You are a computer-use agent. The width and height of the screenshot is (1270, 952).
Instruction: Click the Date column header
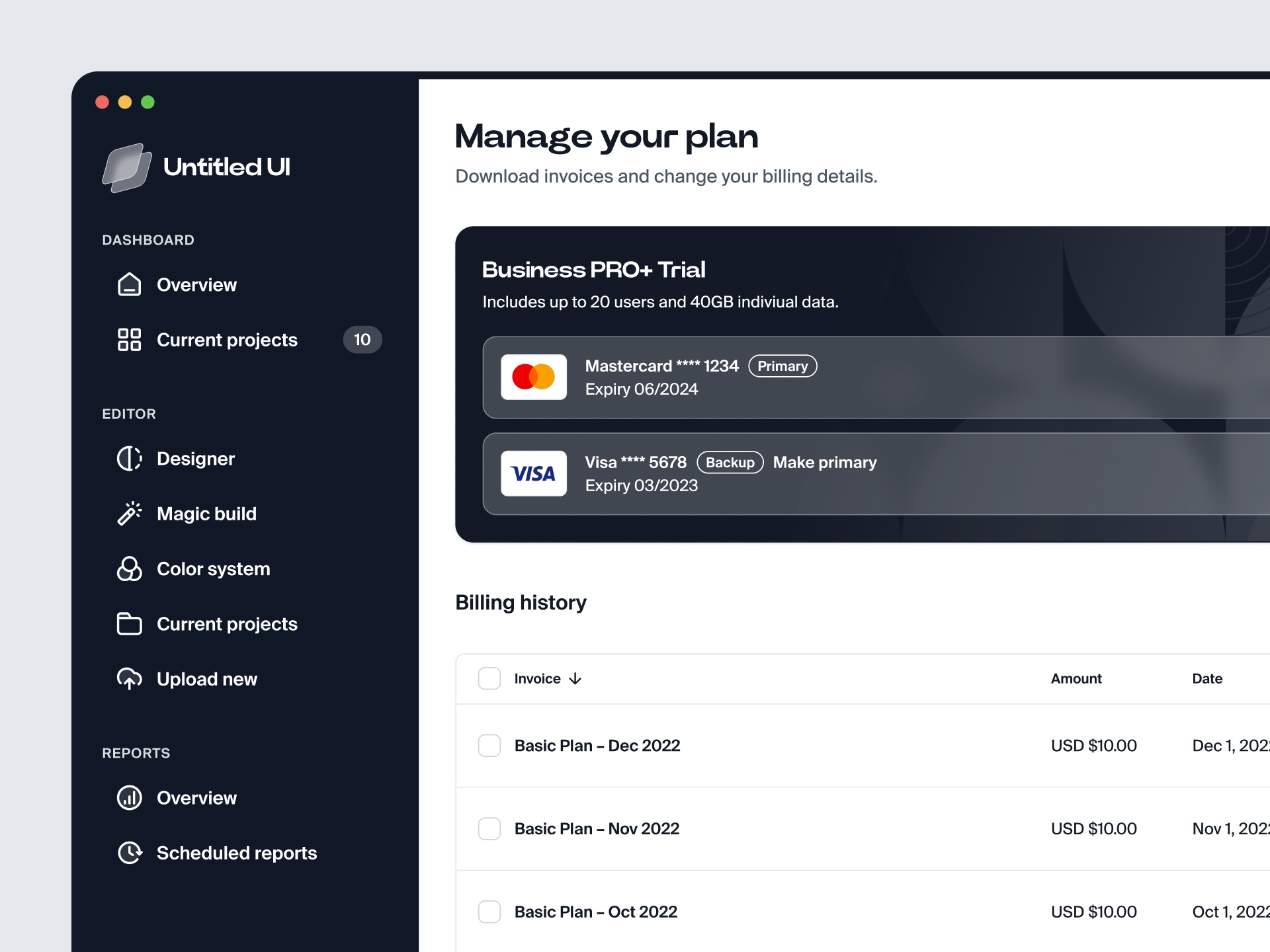(x=1207, y=679)
